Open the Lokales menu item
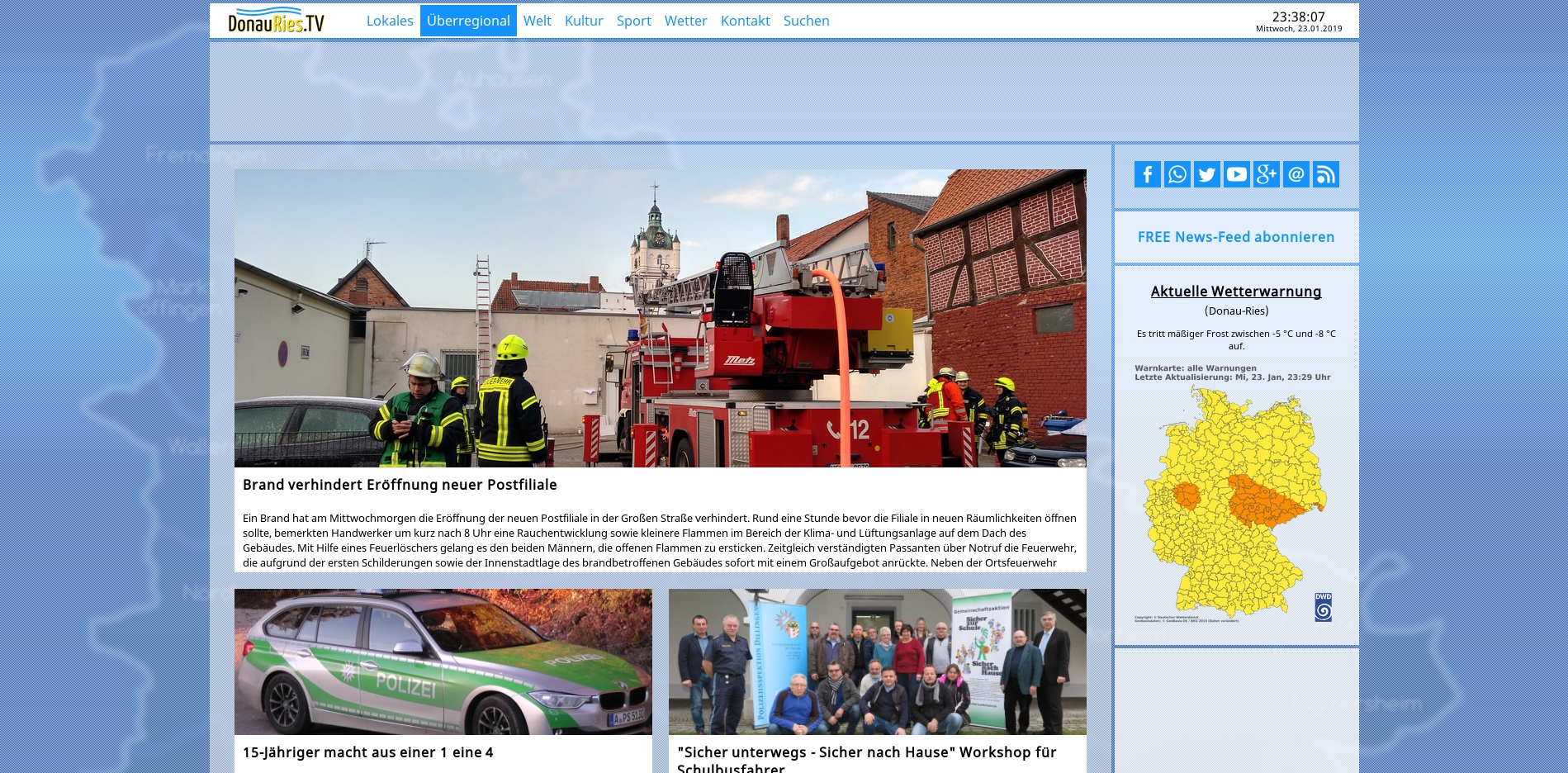Image resolution: width=1568 pixels, height=773 pixels. [389, 21]
